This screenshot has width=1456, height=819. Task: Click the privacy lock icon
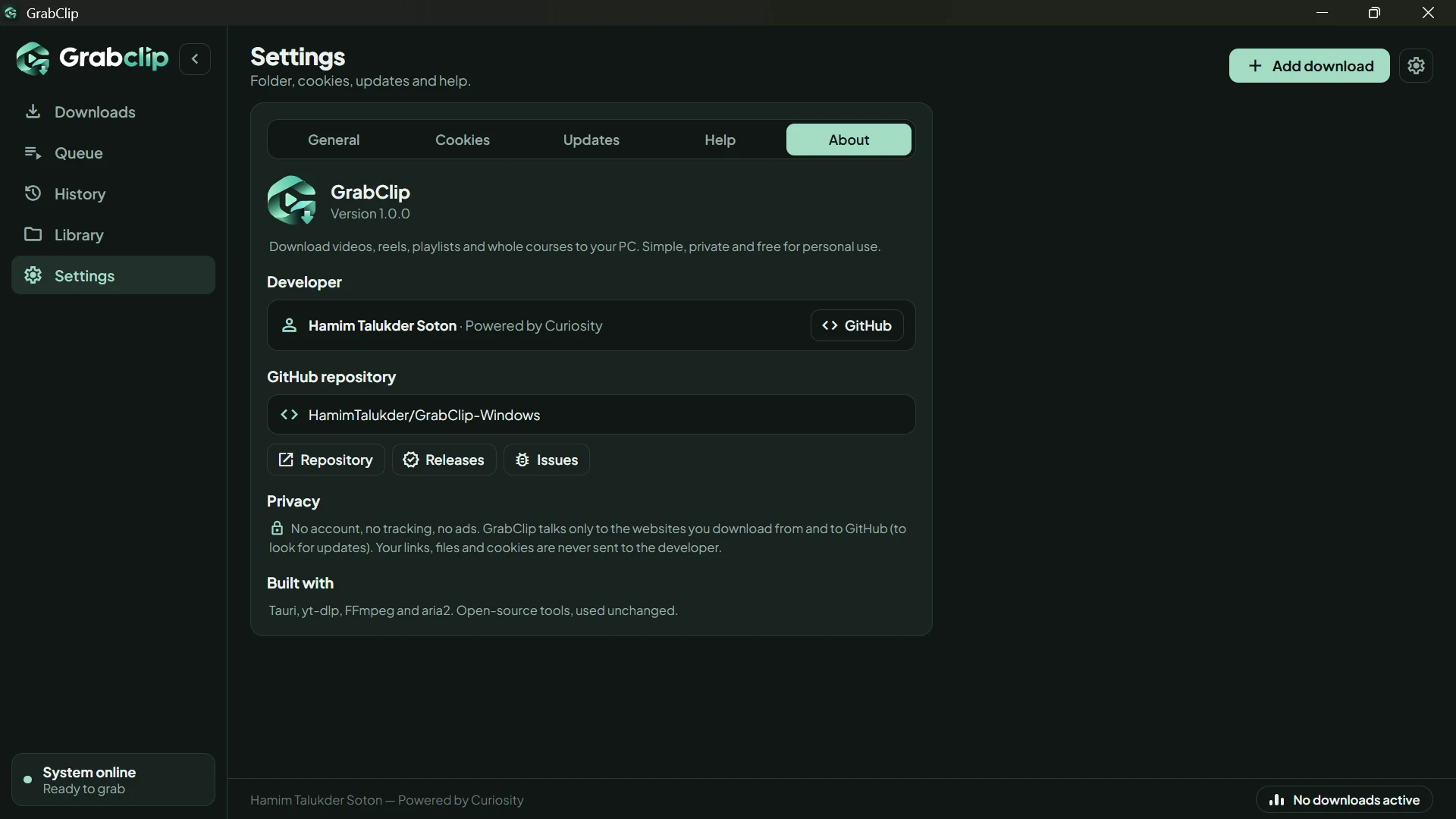point(277,528)
